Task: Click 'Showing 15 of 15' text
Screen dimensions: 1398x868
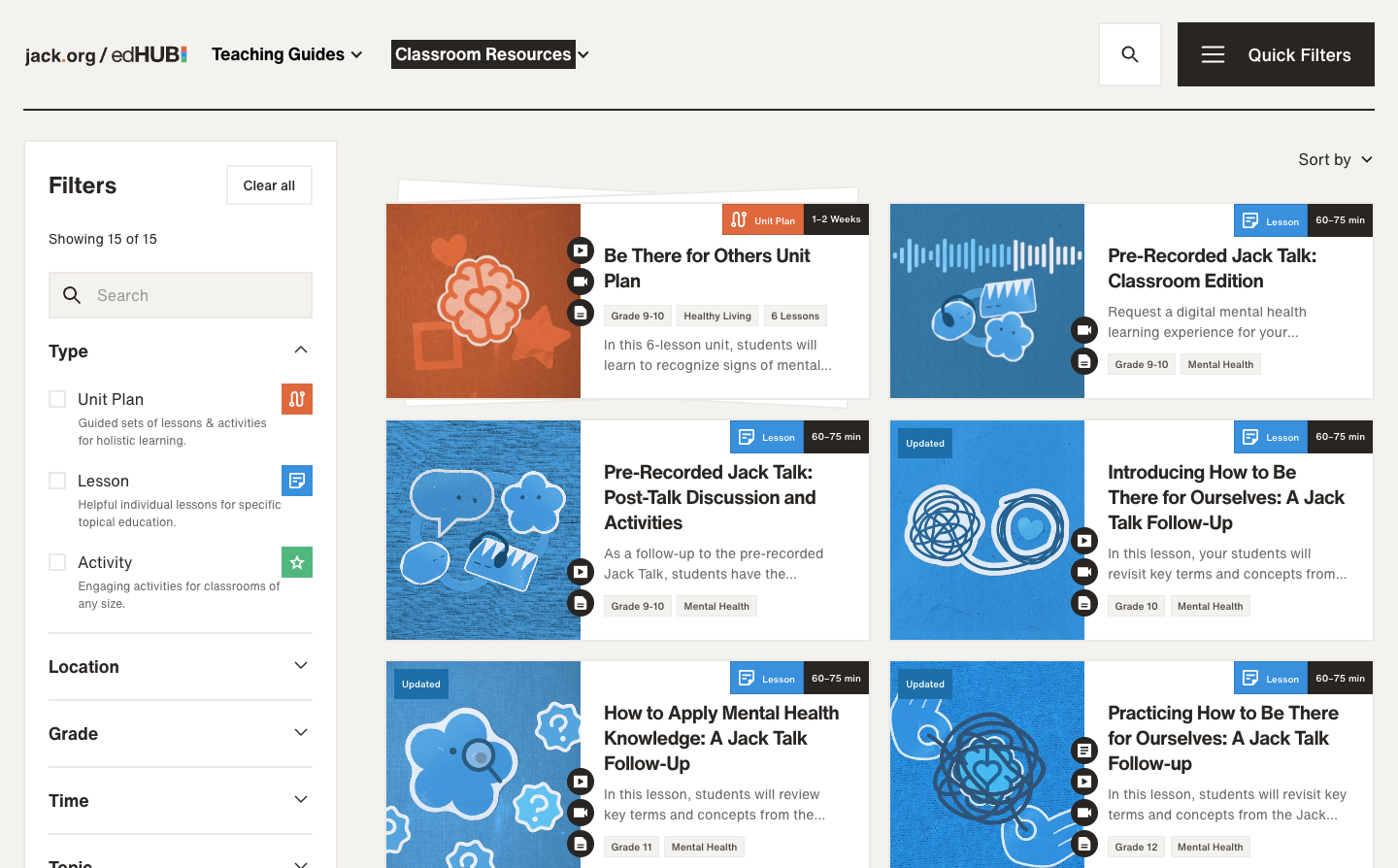Action: [x=103, y=239]
